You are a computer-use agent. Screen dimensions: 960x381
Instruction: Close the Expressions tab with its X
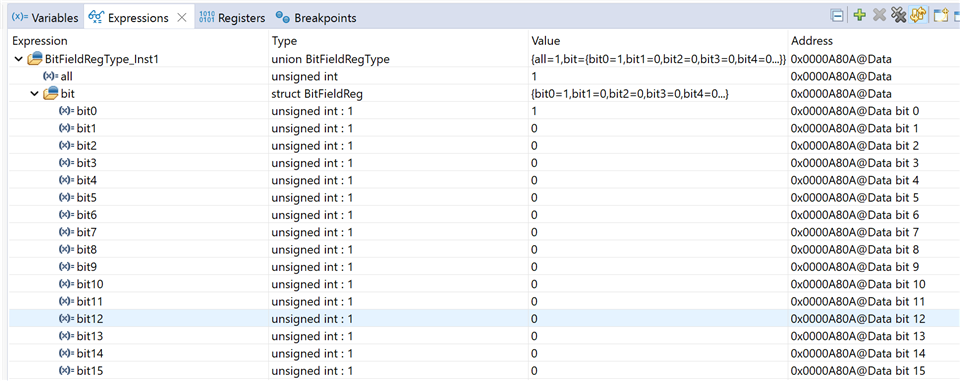point(182,18)
